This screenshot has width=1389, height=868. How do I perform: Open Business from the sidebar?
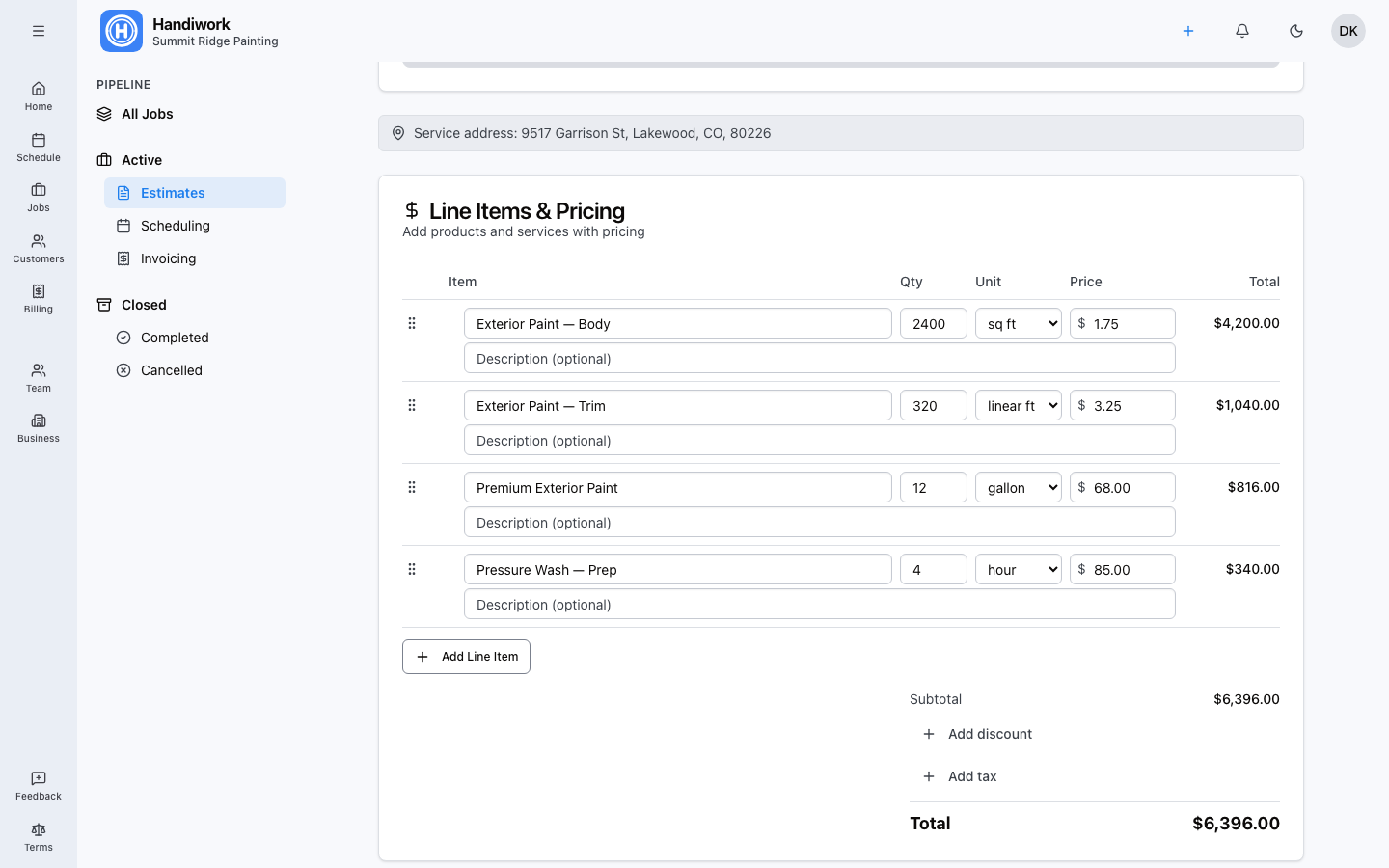pos(39,428)
